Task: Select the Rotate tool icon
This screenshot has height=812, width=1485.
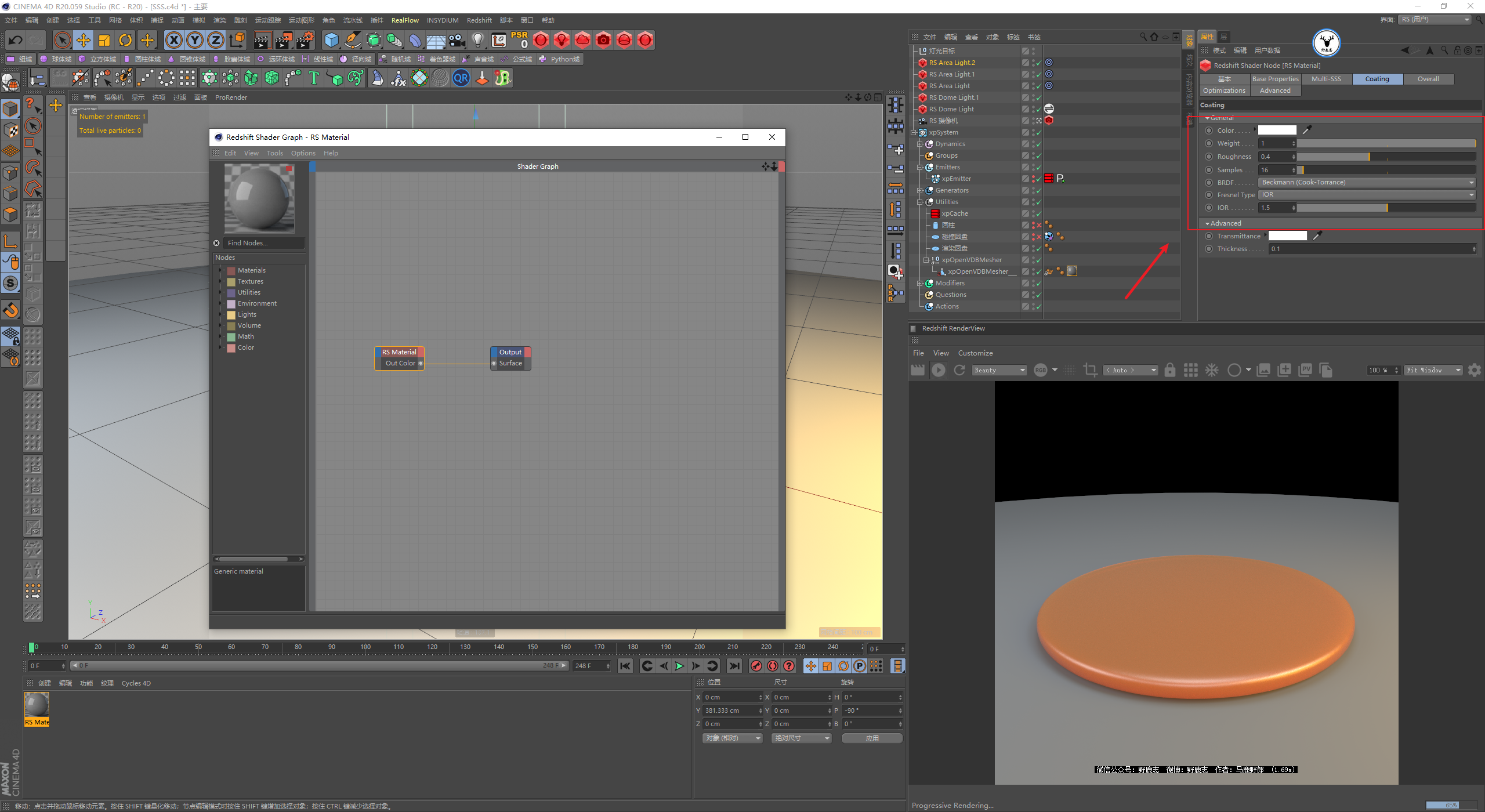Action: click(125, 40)
